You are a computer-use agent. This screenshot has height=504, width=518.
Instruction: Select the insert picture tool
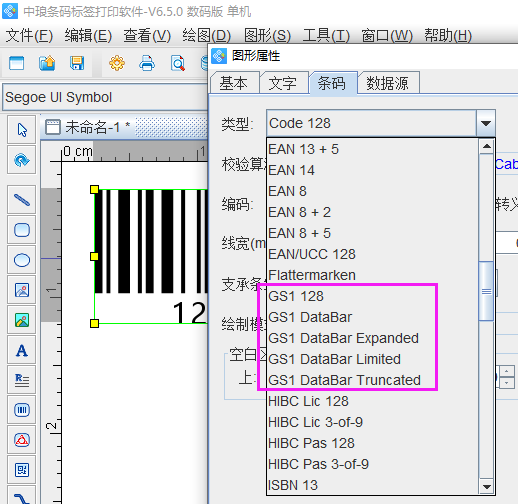[x=22, y=290]
